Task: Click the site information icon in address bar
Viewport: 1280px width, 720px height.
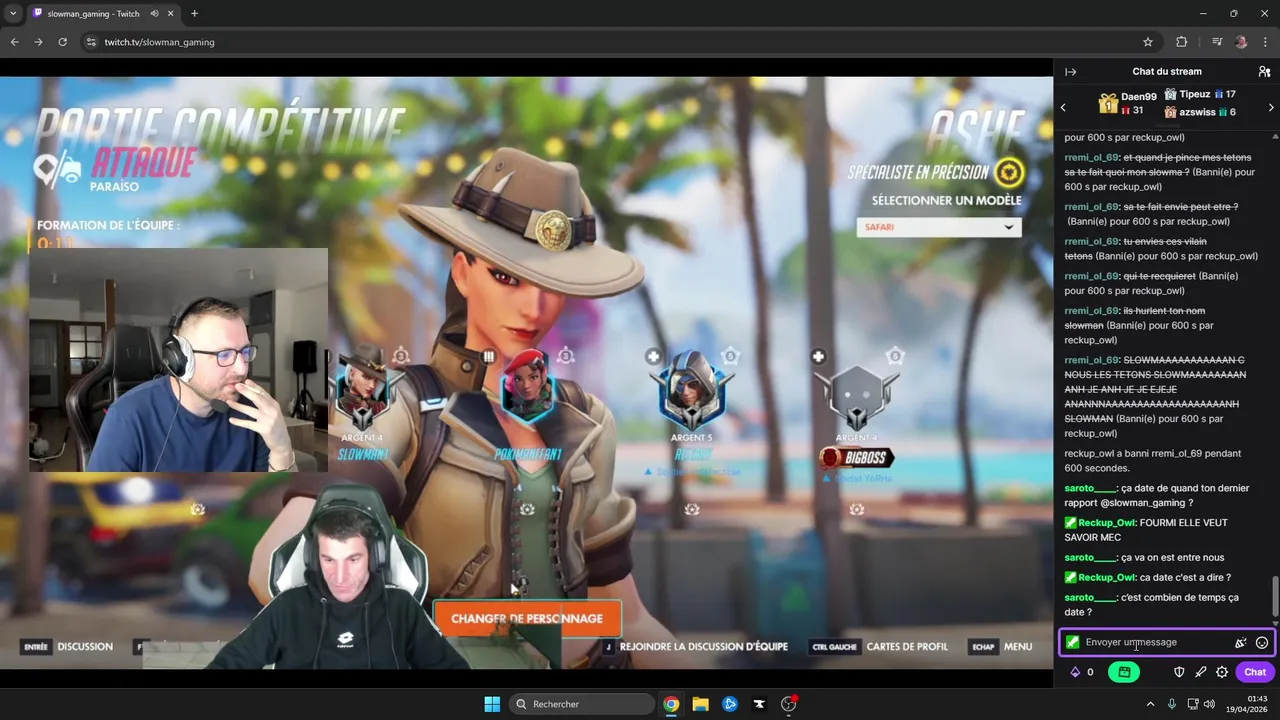Action: 91,42
